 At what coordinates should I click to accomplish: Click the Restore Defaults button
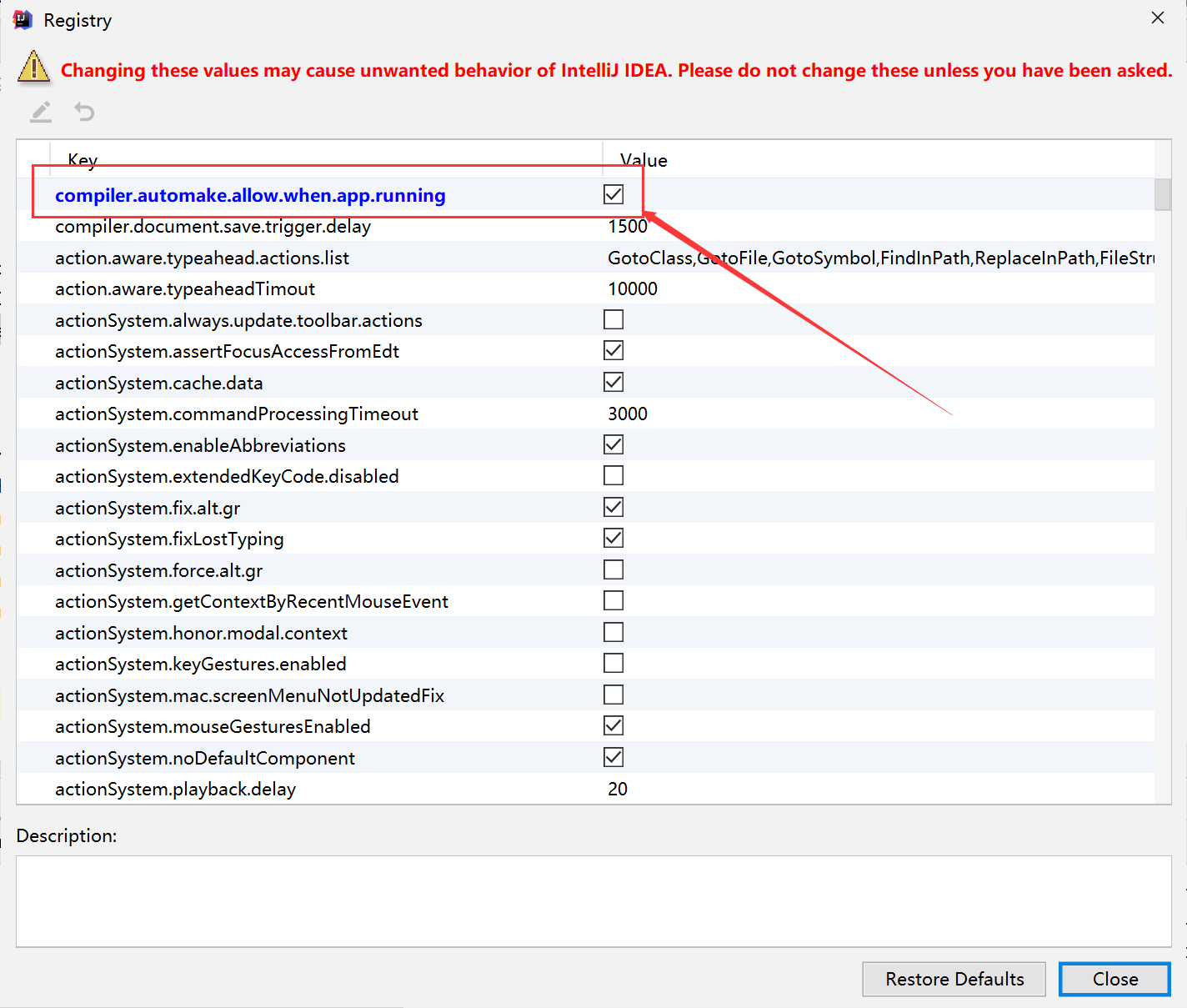click(954, 979)
